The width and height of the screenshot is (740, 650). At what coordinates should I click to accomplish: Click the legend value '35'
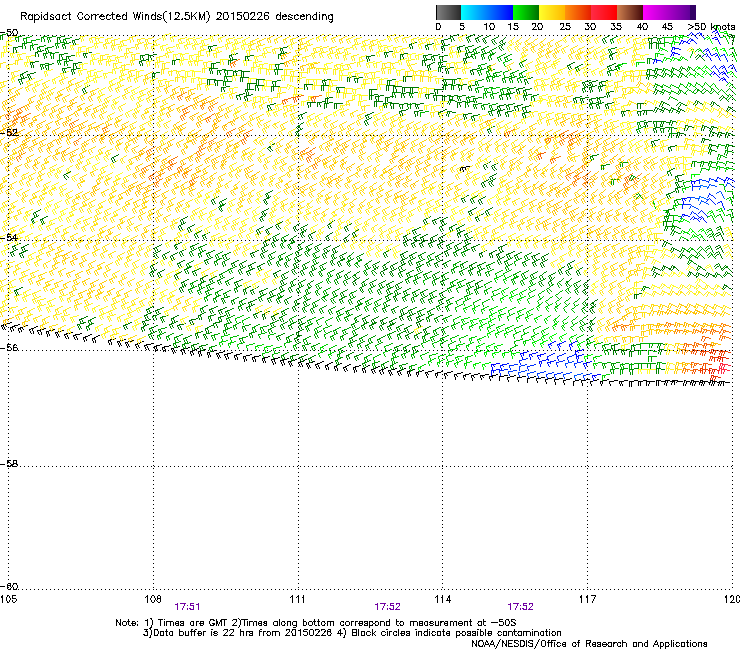[x=616, y=27]
